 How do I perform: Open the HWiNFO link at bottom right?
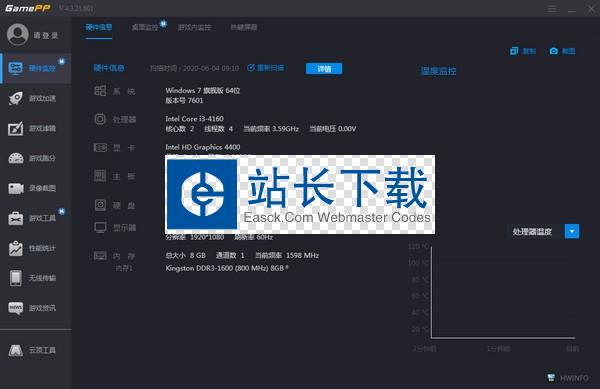(574, 378)
